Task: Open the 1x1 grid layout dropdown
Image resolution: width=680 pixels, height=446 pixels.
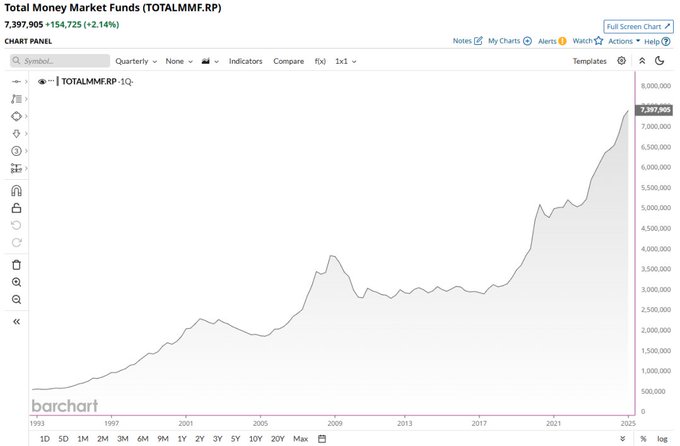Action: click(346, 61)
